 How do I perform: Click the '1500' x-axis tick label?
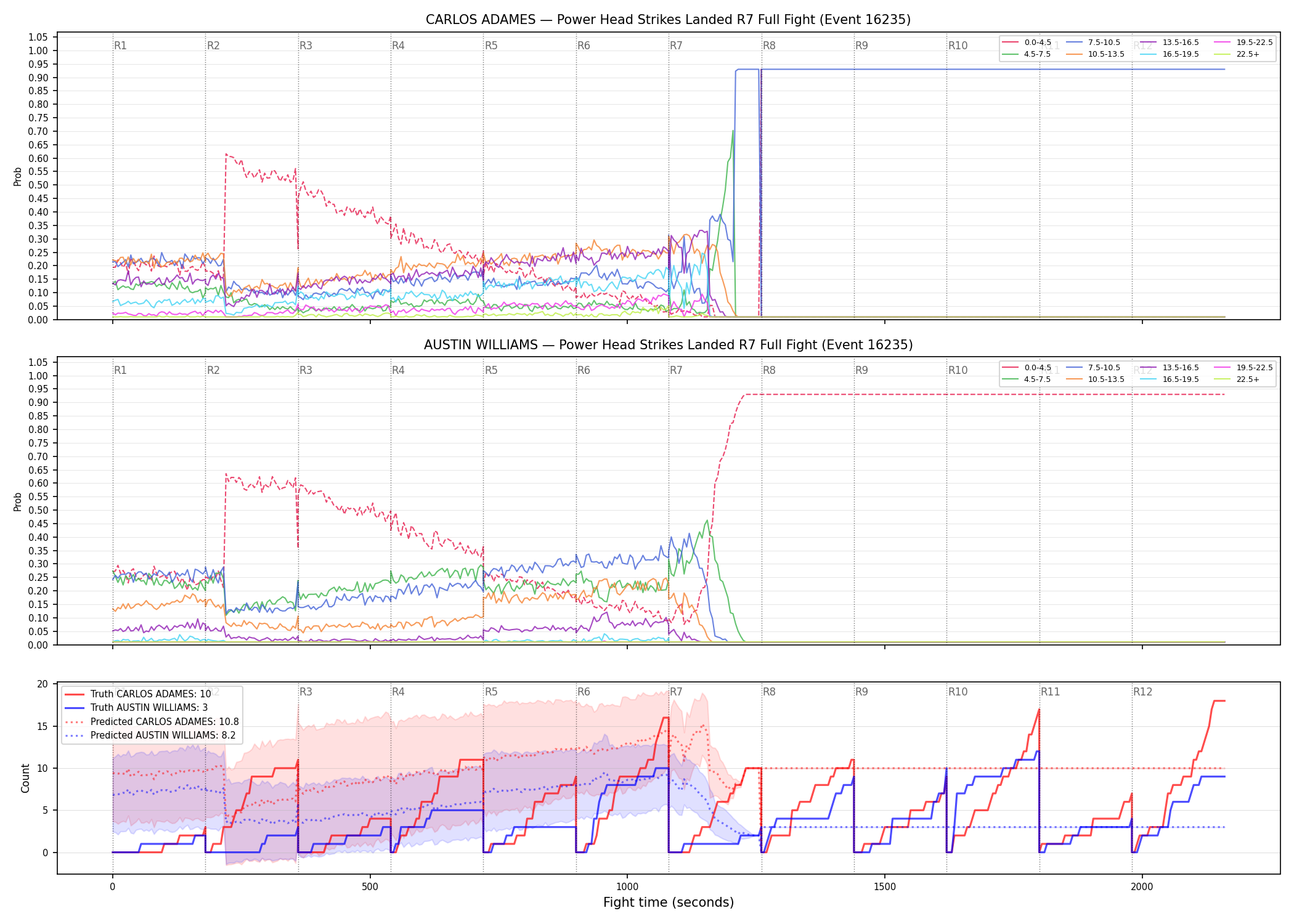click(x=885, y=887)
